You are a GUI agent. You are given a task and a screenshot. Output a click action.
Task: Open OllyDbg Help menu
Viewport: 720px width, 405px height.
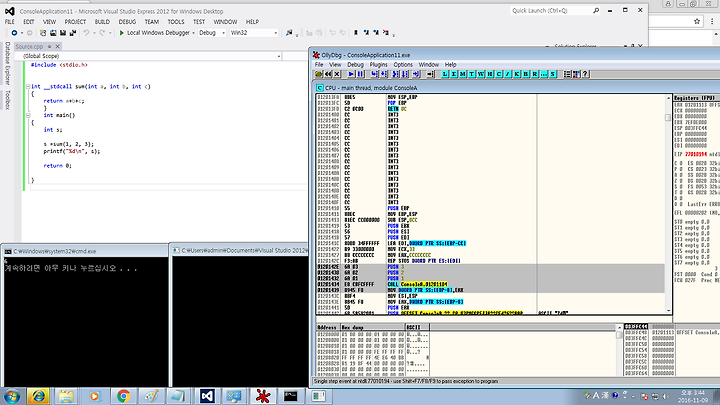450,65
